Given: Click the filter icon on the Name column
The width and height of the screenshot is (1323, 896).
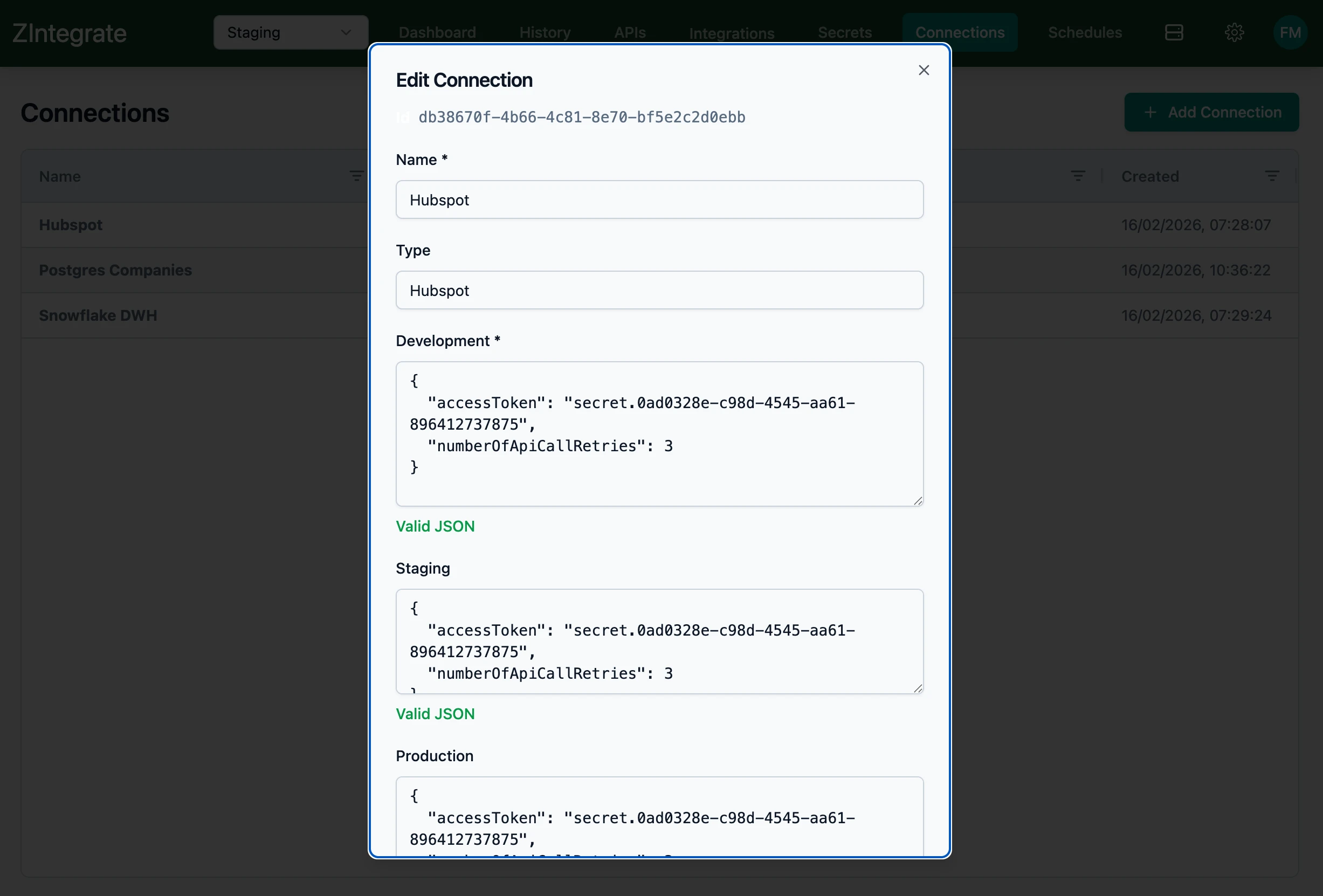Looking at the screenshot, I should tap(357, 175).
